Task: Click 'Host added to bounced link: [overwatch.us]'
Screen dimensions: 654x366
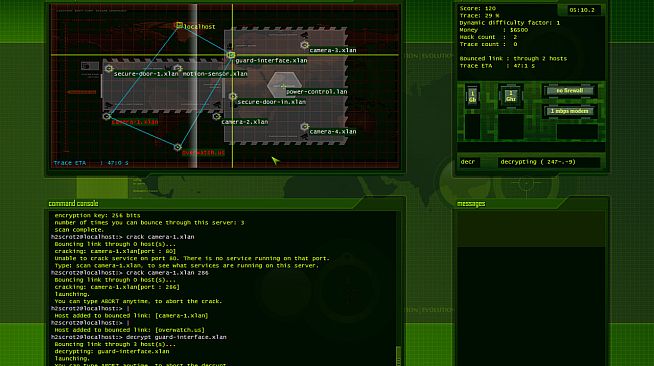Action: click(129, 330)
